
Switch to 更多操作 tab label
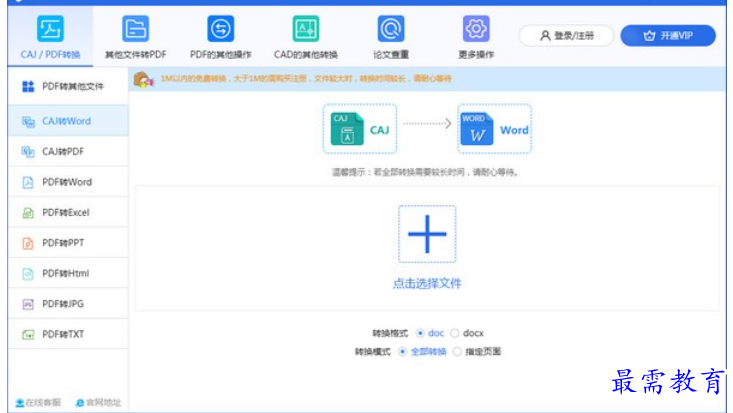[476, 55]
